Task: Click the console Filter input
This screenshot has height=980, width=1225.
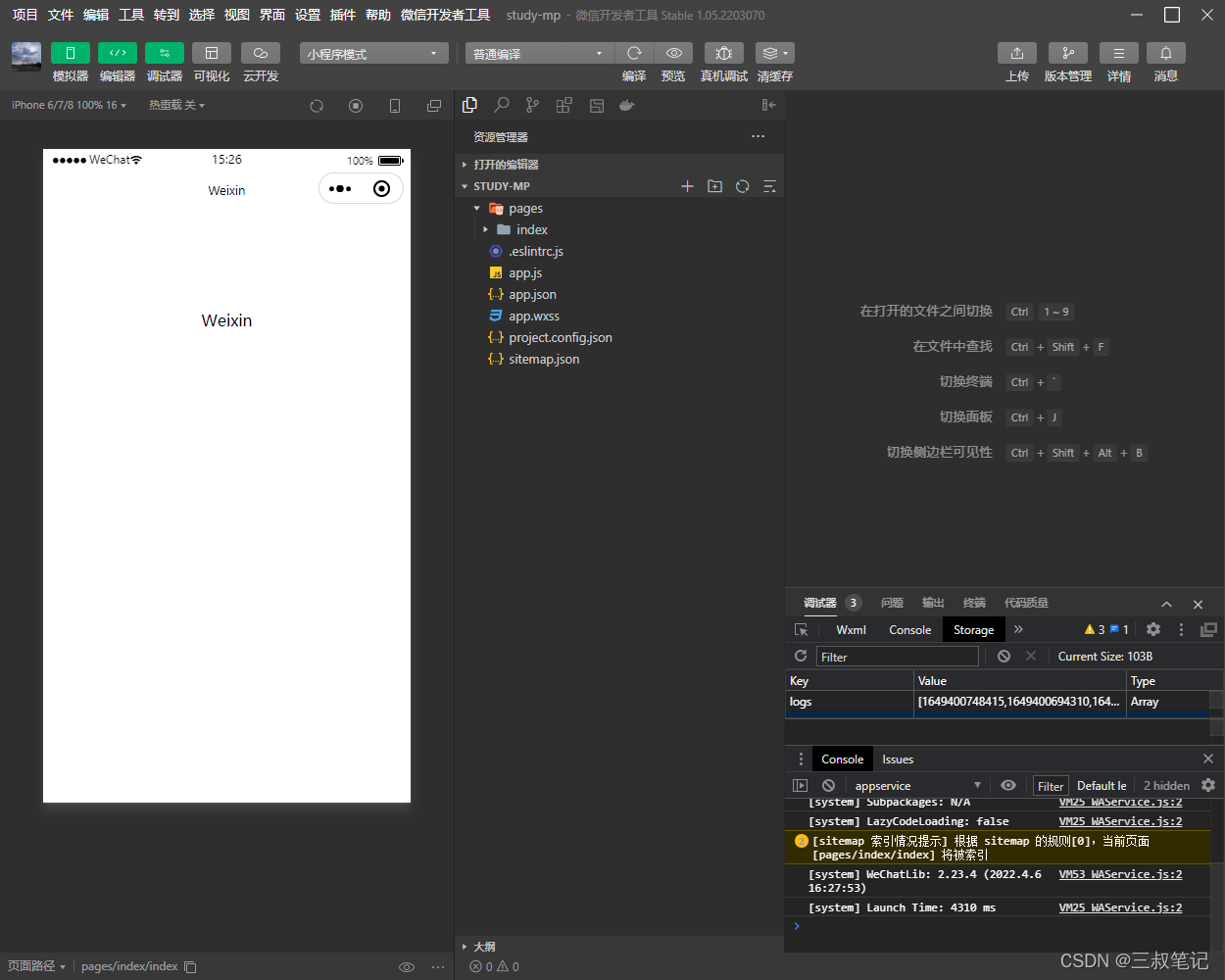Action: [1051, 786]
